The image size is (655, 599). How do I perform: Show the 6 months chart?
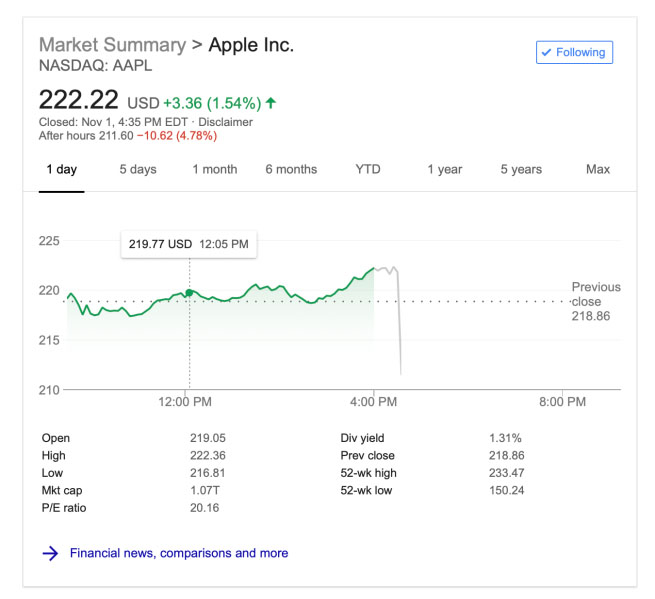pos(291,169)
